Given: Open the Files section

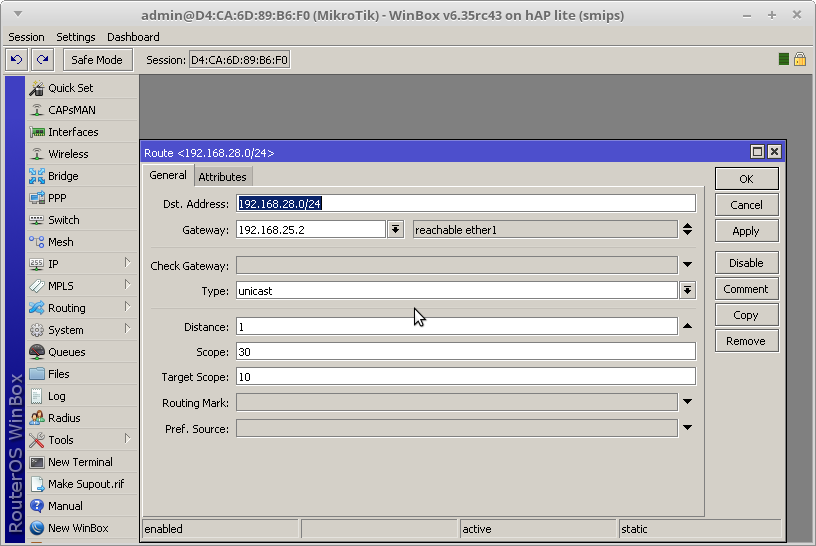Looking at the screenshot, I should pos(82,374).
